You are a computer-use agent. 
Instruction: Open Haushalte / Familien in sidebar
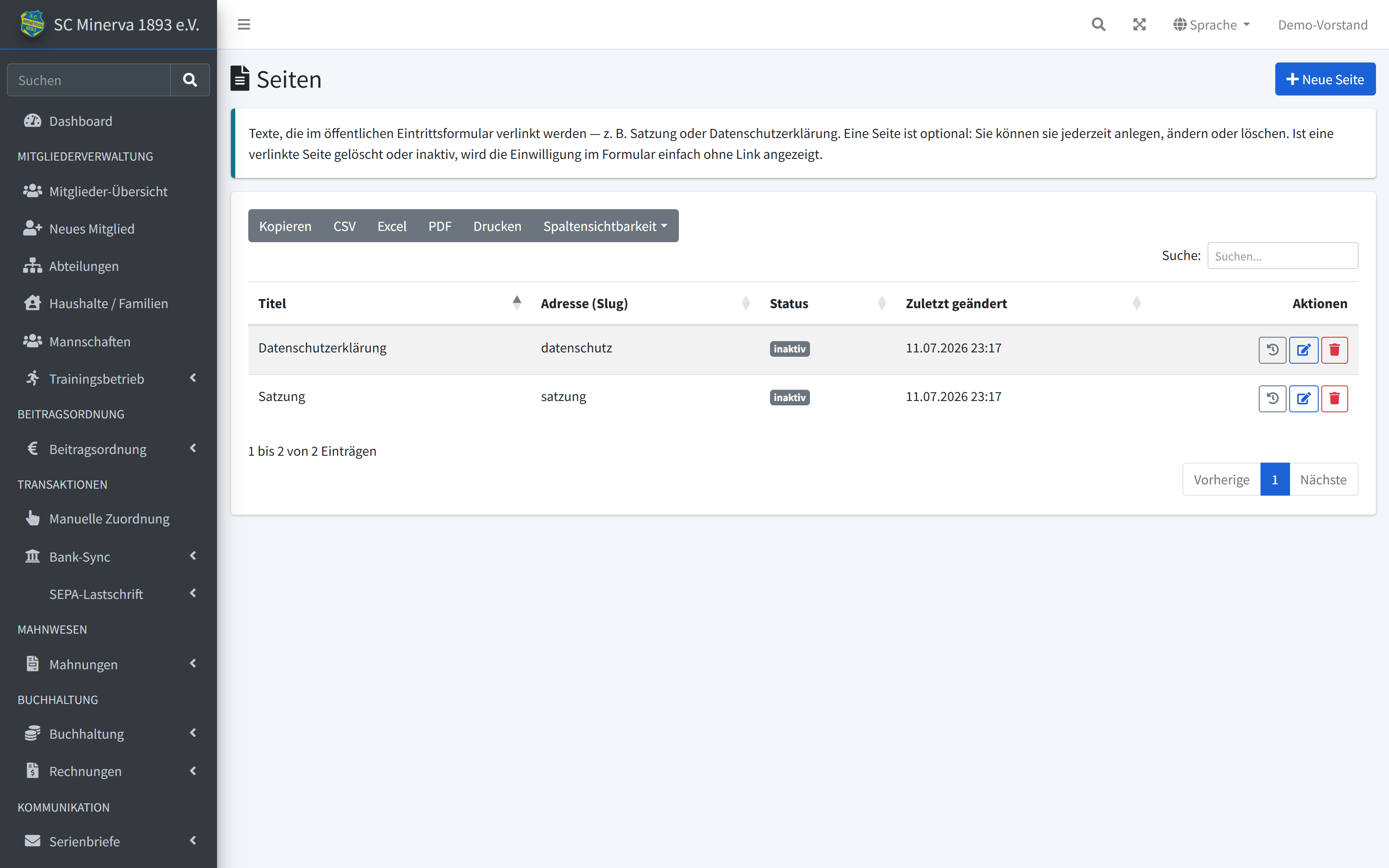109,303
